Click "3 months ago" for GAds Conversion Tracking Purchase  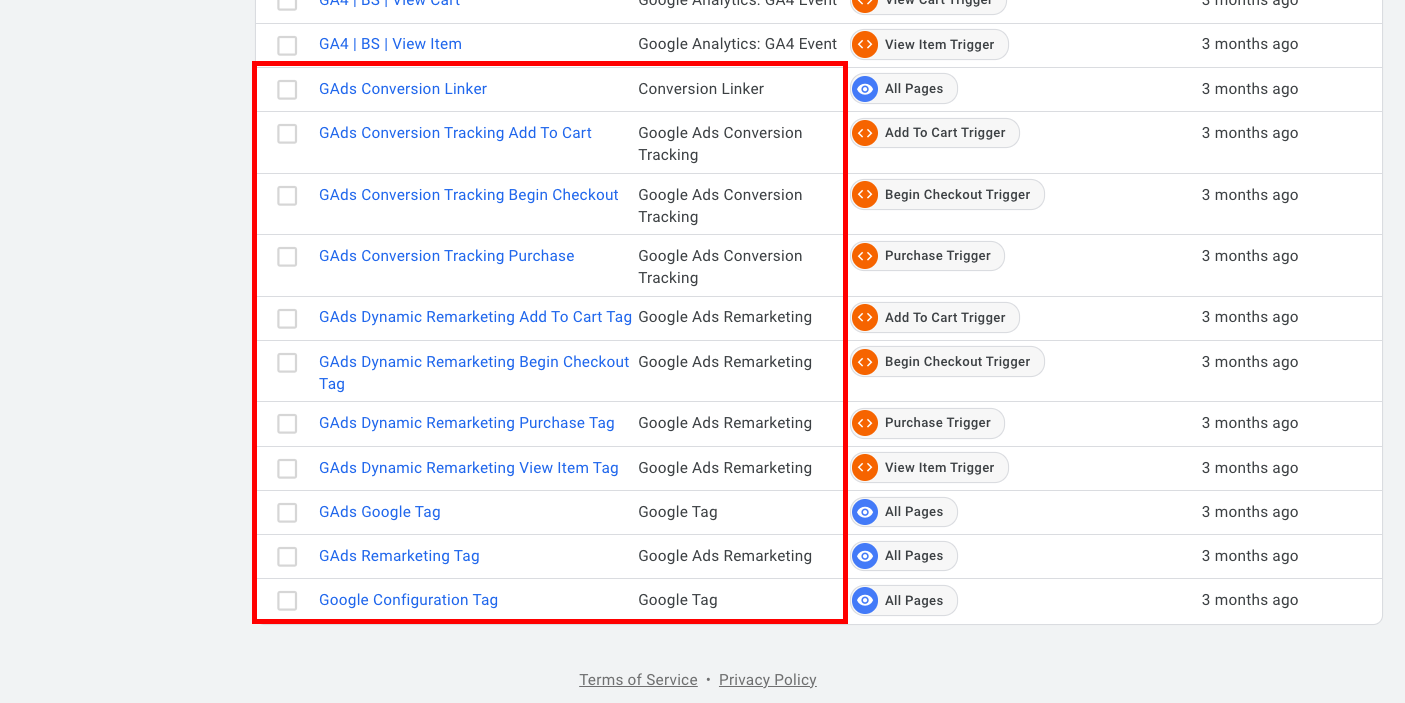click(x=1250, y=256)
